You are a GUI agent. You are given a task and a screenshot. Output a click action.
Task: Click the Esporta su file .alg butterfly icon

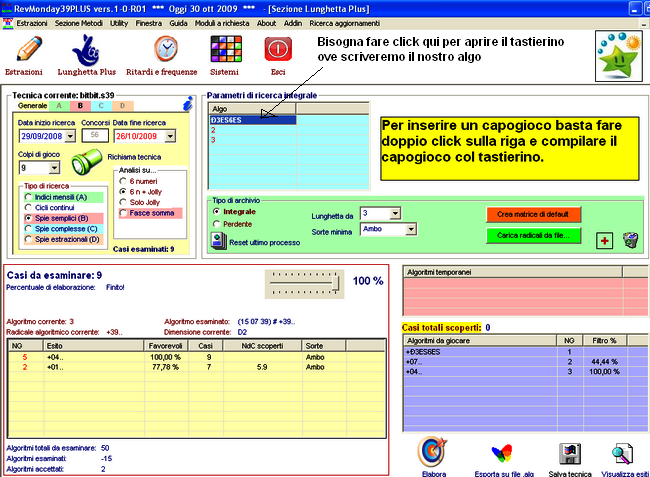[x=502, y=453]
